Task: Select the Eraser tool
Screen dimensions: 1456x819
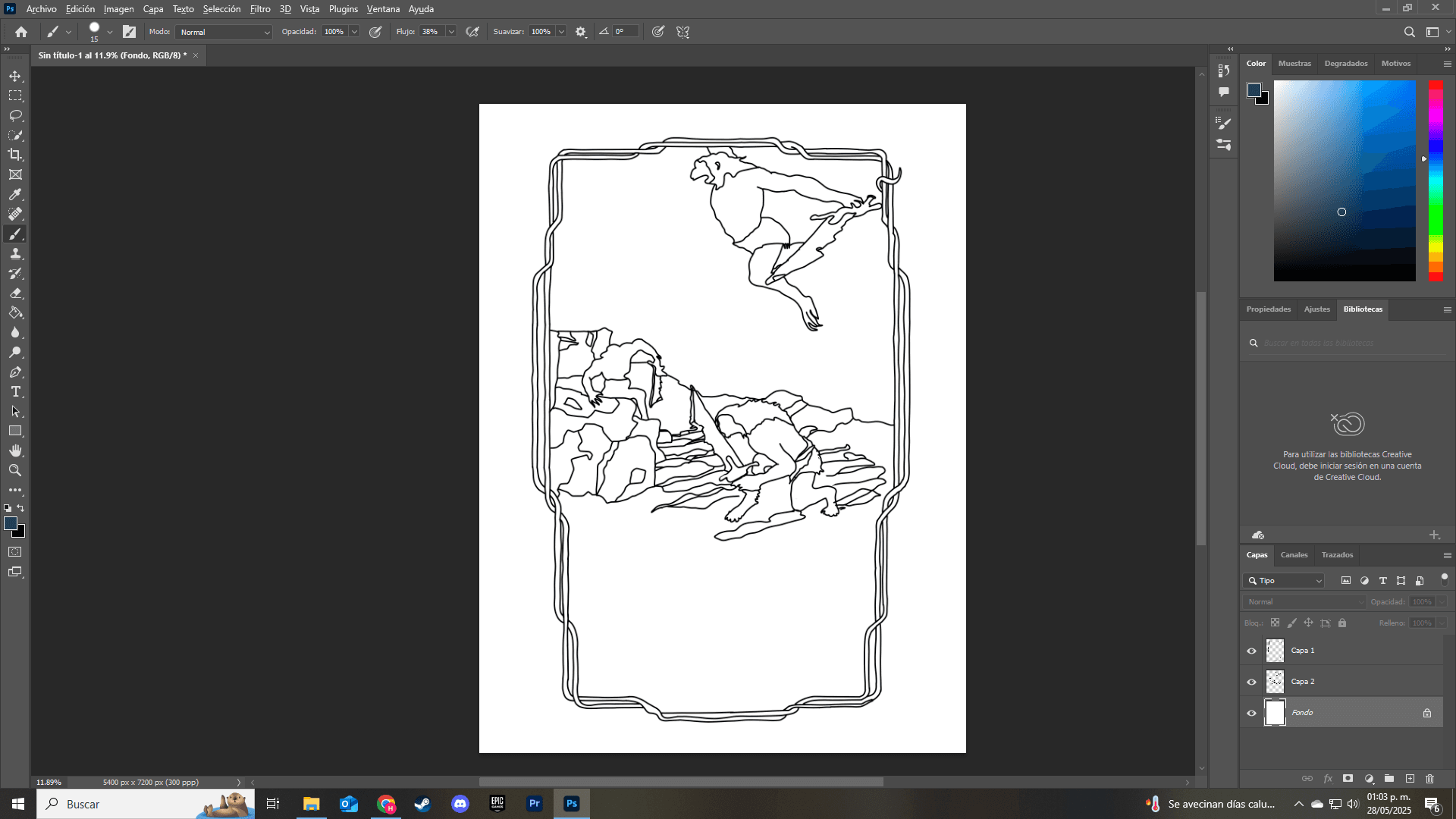Action: coord(15,293)
